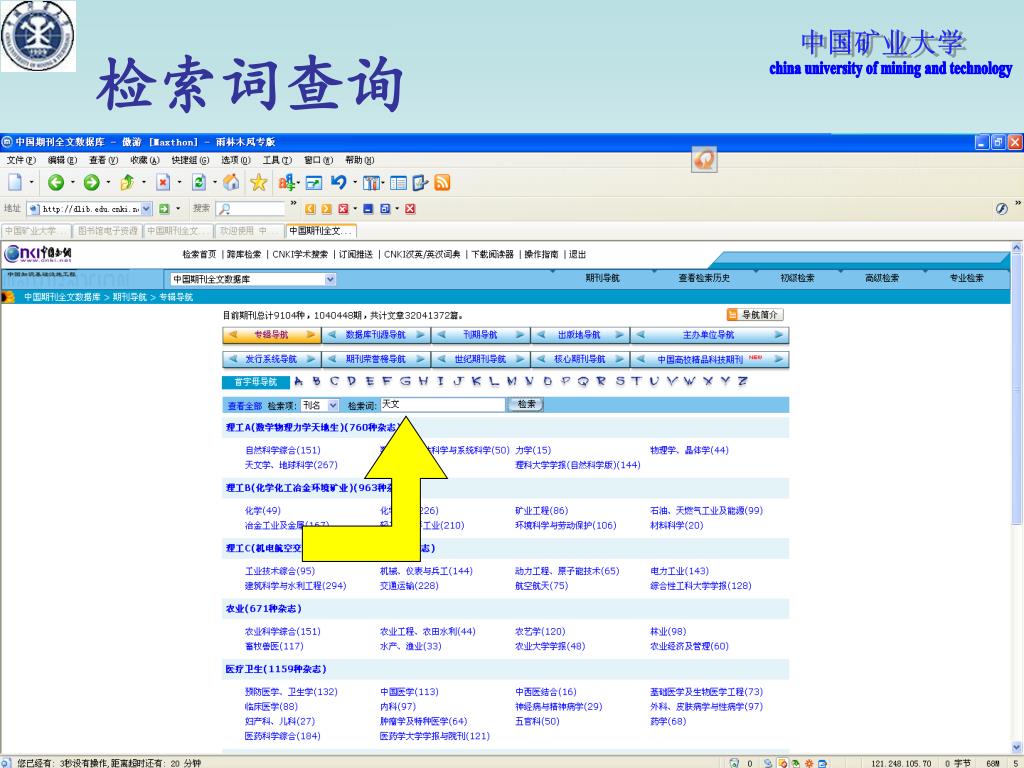The height and width of the screenshot is (768, 1024).
Task: Click the green Back arrow in the browser toolbar
Action: click(56, 183)
